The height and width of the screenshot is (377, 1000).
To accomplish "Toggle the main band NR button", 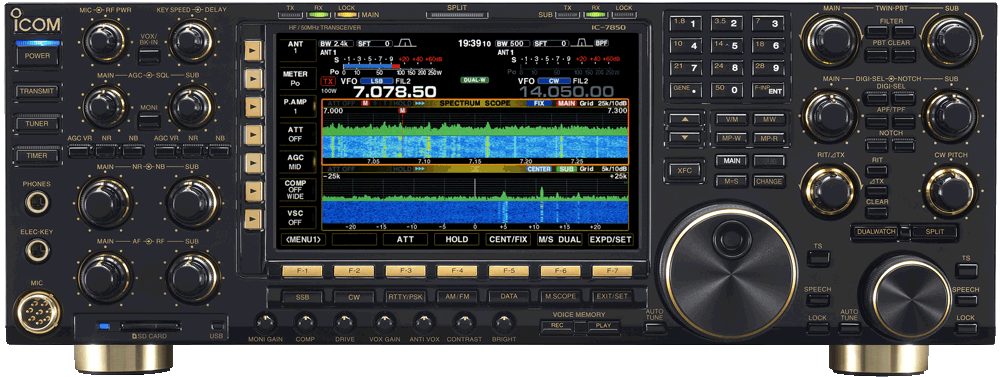I will click(x=107, y=151).
